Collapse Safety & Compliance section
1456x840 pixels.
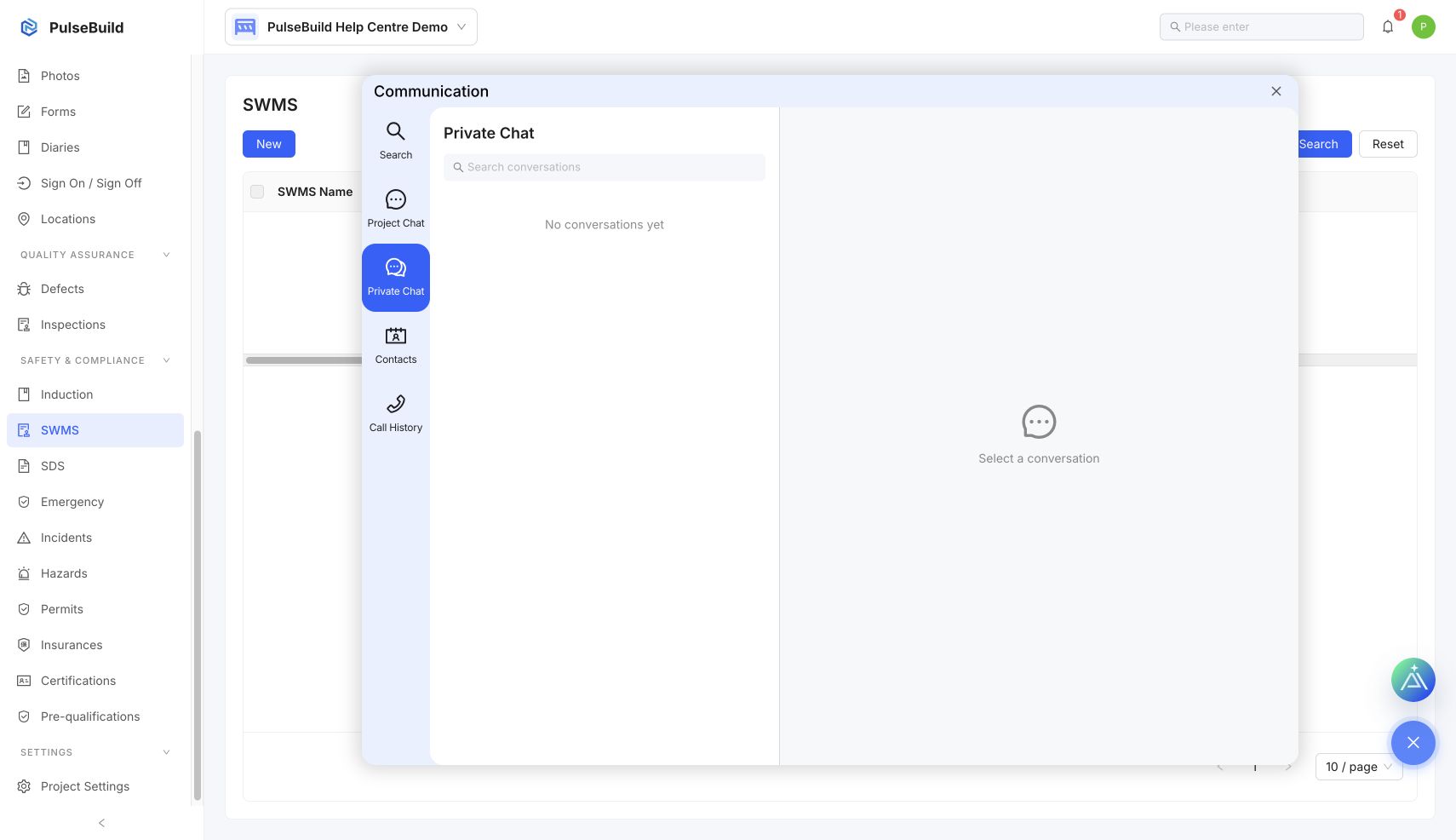tap(95, 360)
